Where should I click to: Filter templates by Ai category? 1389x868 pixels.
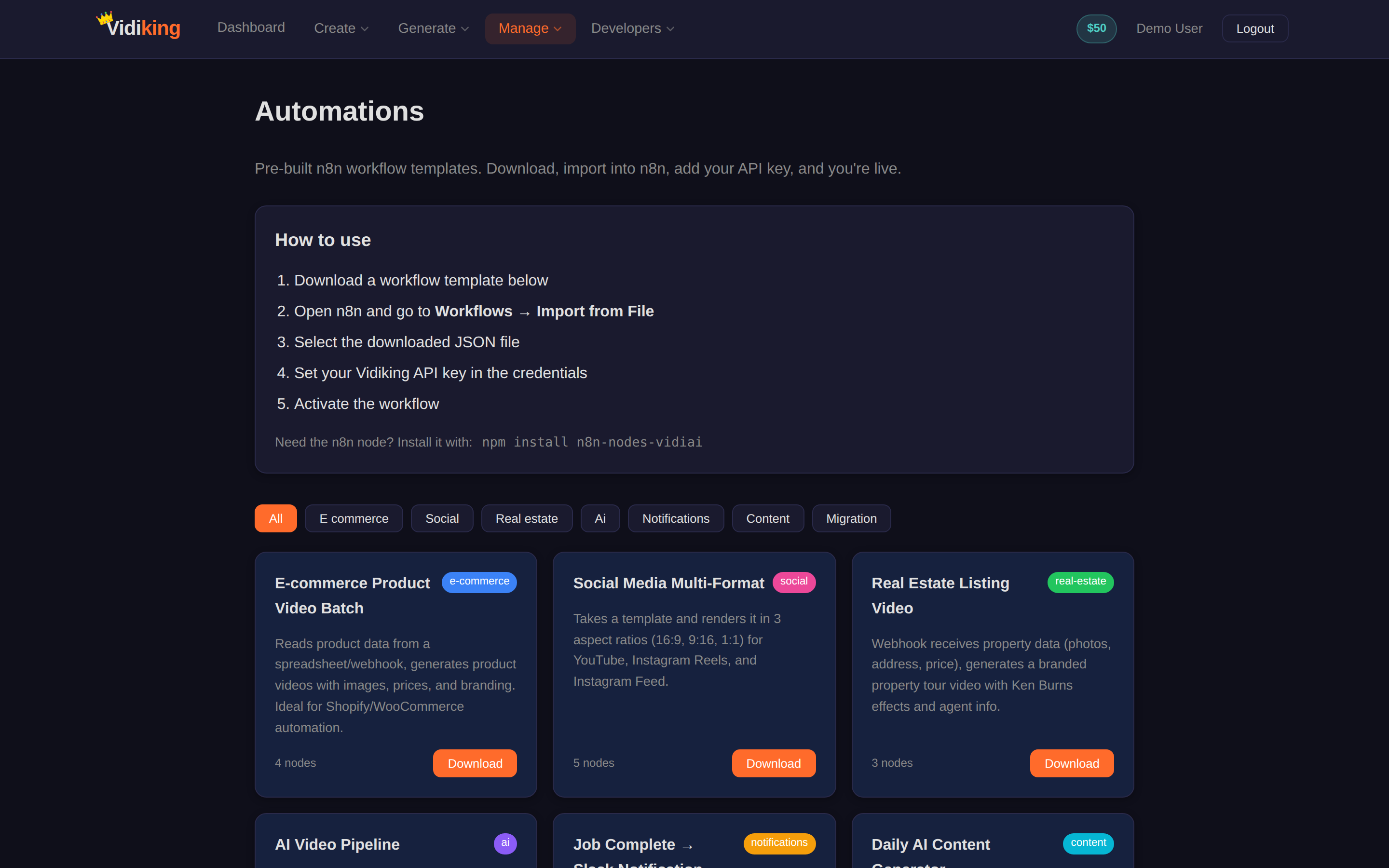600,518
